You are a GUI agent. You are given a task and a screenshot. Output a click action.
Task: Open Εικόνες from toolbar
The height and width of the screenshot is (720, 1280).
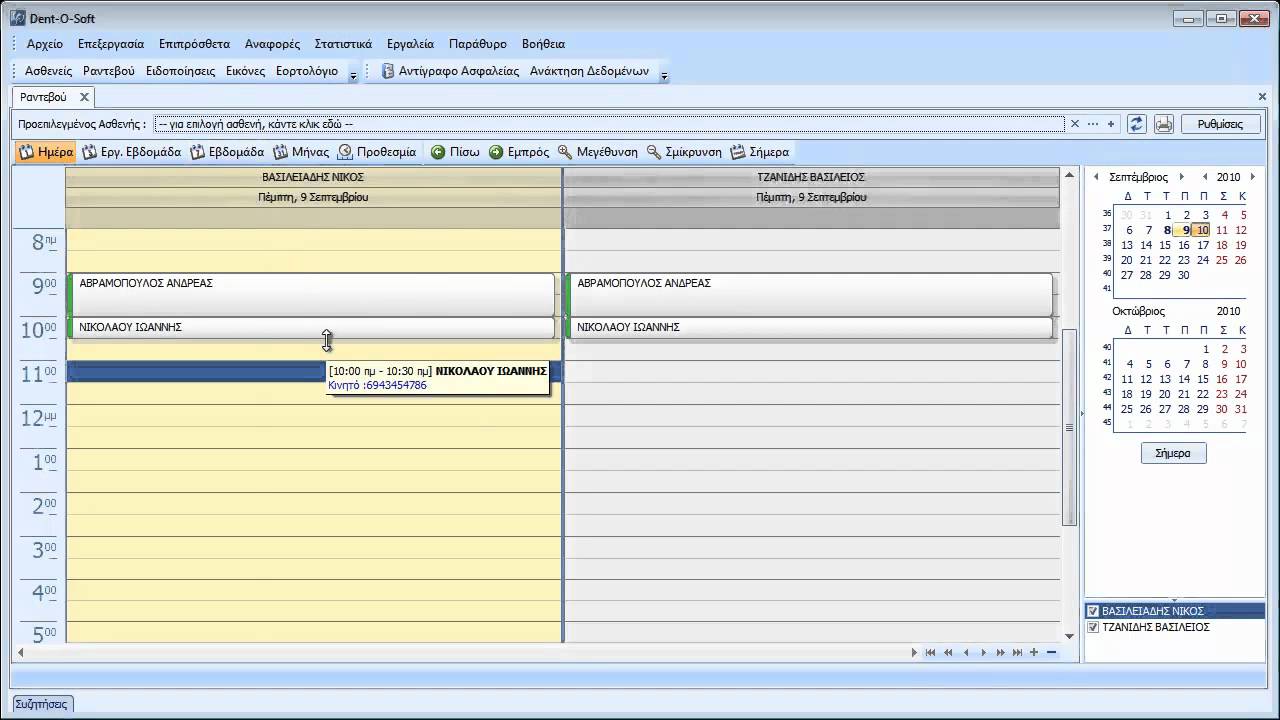pos(245,71)
